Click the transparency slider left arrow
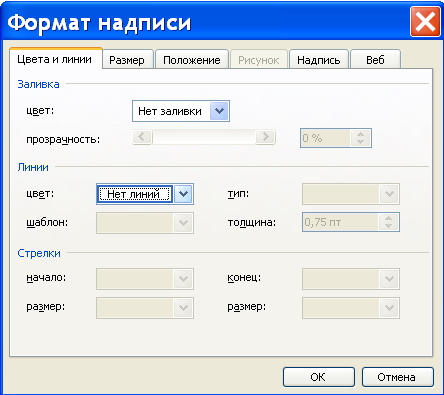Viewport: 444px width, 395px height. [x=142, y=137]
